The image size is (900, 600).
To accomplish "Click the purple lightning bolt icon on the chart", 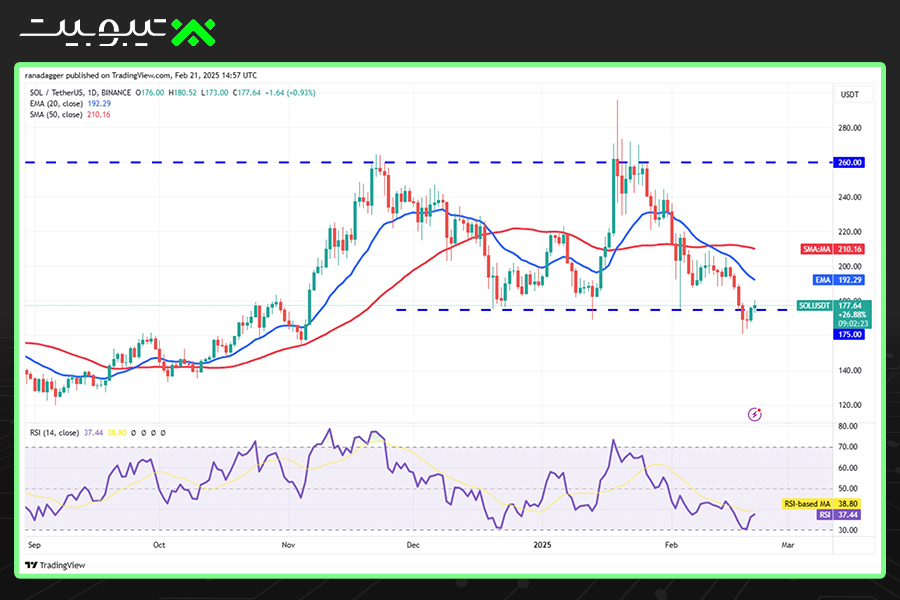I will click(755, 414).
